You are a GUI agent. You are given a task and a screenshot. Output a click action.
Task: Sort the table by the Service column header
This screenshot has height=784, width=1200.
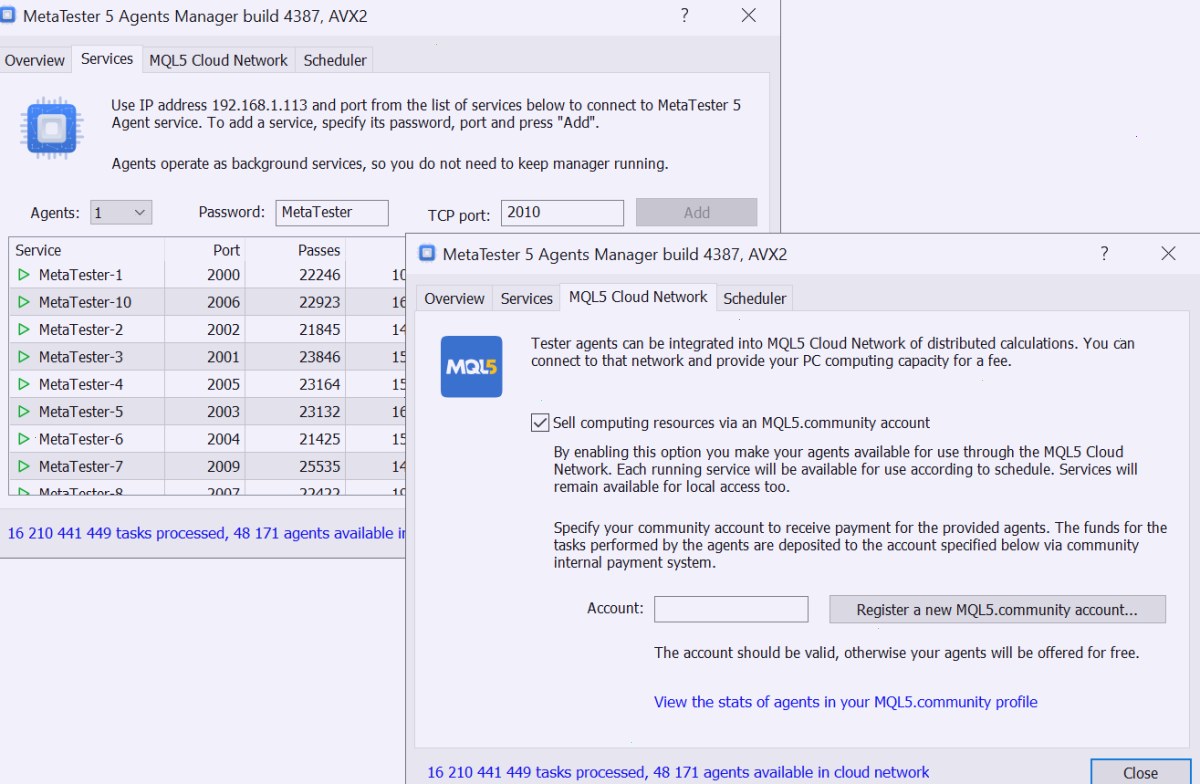coord(86,250)
